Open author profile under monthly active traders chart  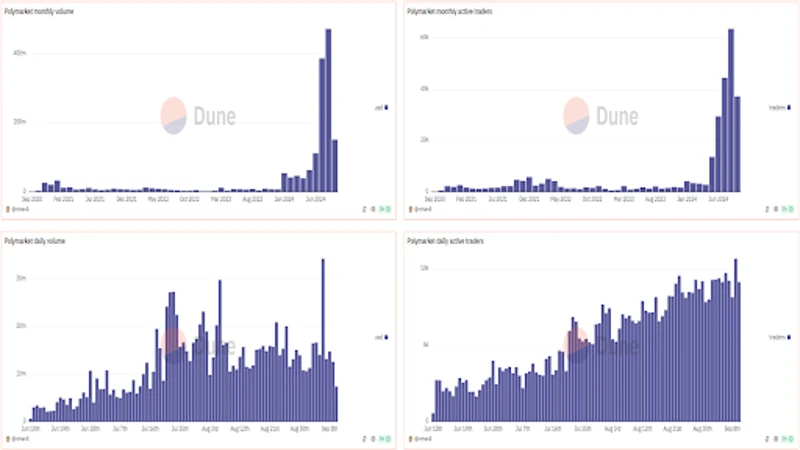pos(420,209)
